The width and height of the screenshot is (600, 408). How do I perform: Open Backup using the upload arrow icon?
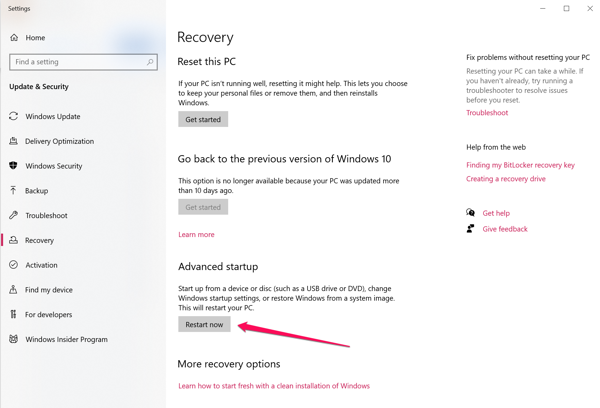(13, 190)
